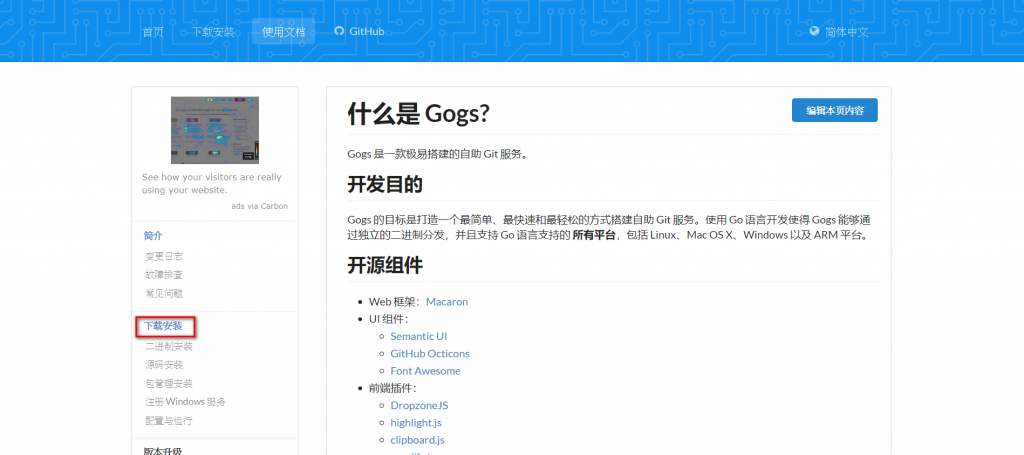Follow the Font Awesome link
Image resolution: width=1024 pixels, height=455 pixels.
click(425, 371)
